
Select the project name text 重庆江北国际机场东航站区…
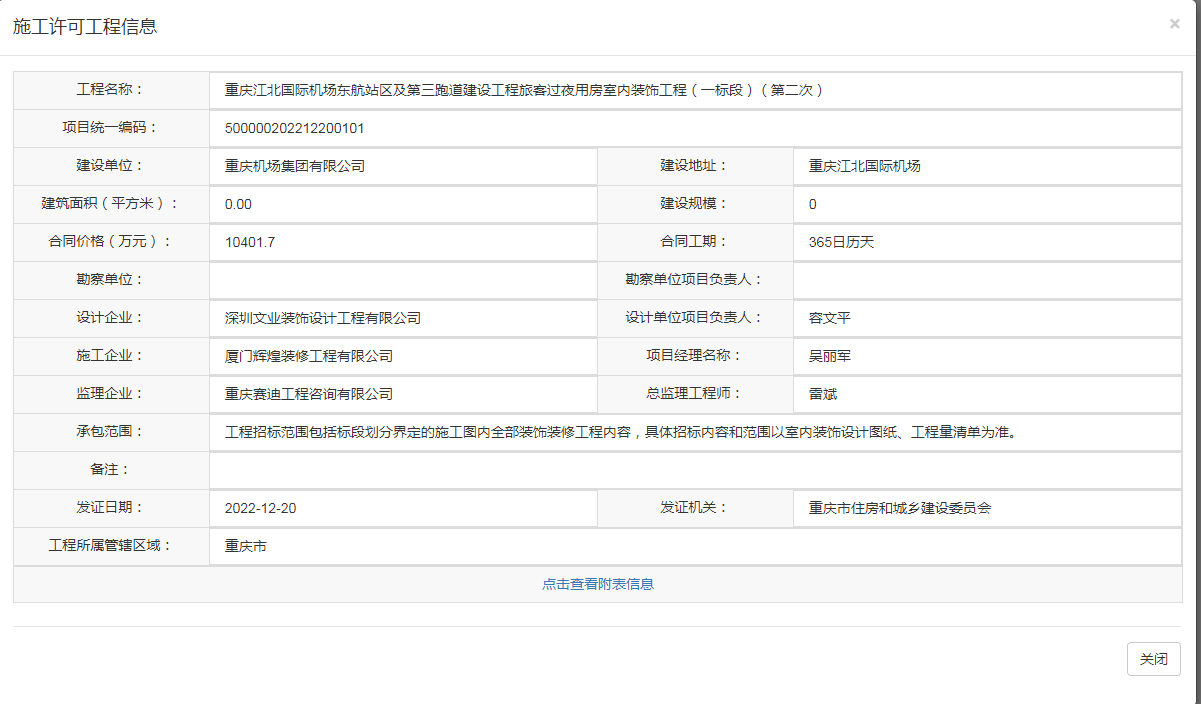(x=524, y=90)
